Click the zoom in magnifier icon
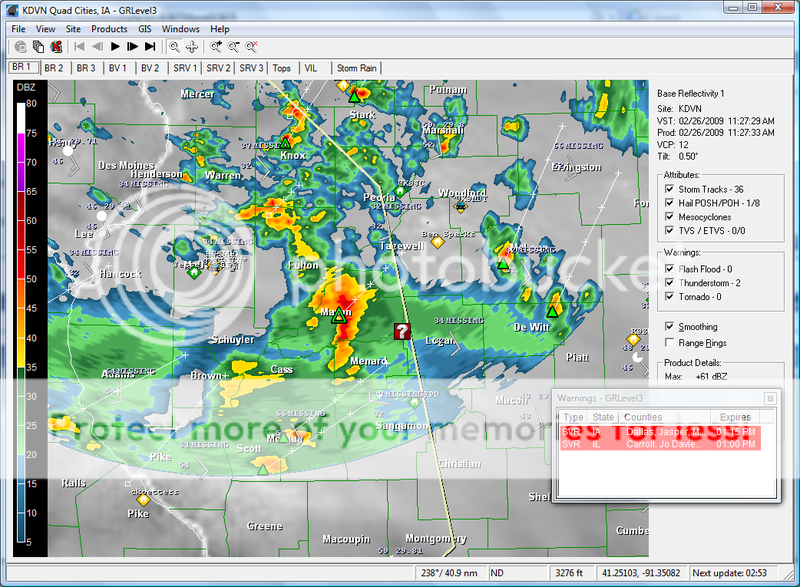This screenshot has height=587, width=800. tap(216, 47)
